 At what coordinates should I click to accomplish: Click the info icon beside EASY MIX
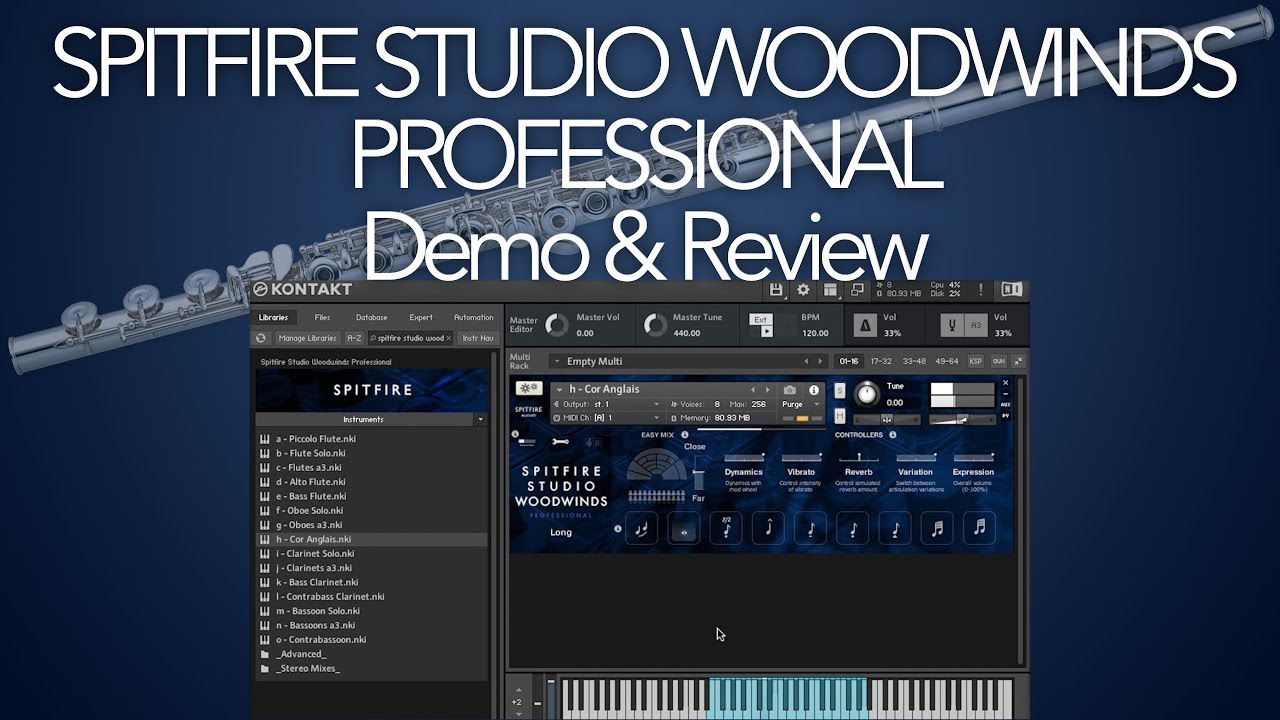683,435
